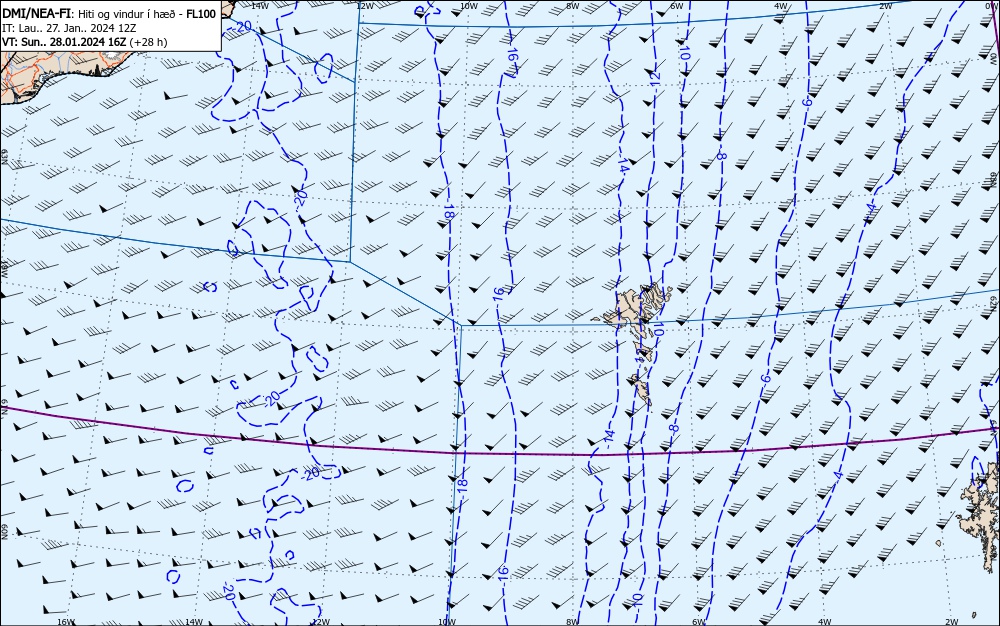Click the -10 contour label beside the Faroe Islands

tap(658, 327)
